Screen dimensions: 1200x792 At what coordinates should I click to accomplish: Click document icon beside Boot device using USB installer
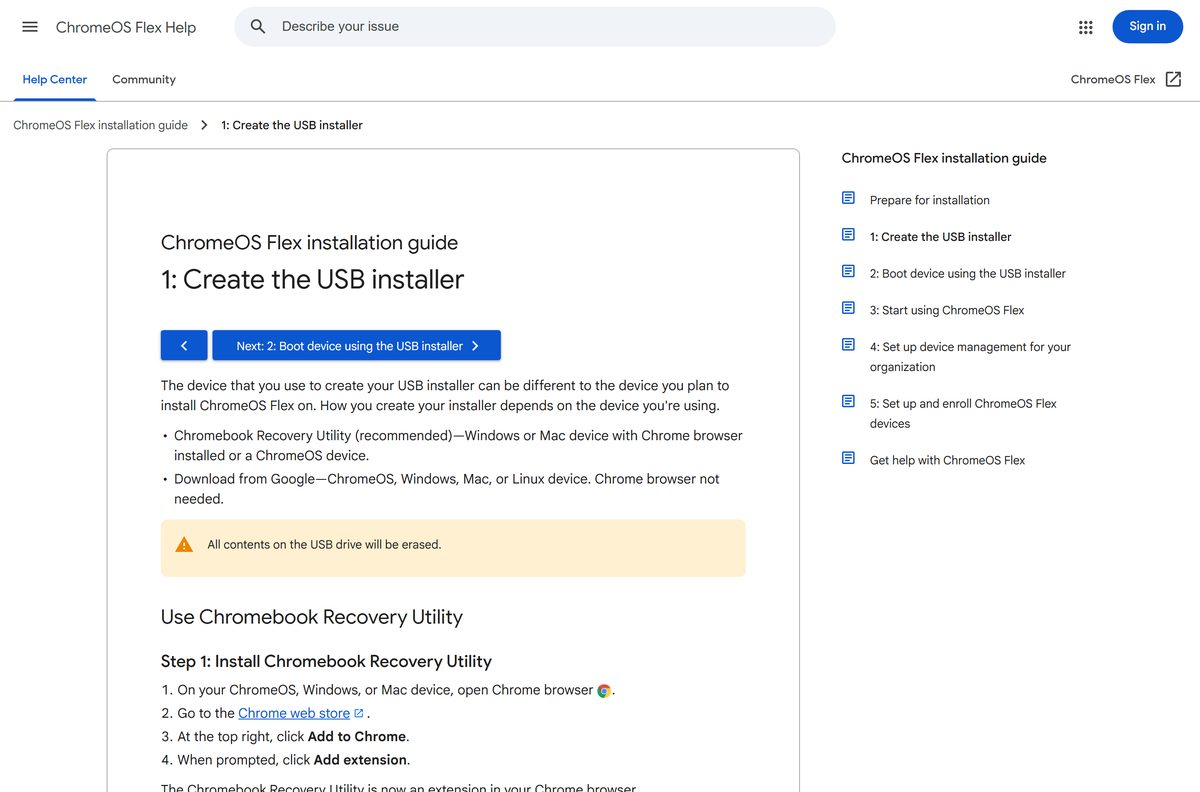click(x=848, y=271)
